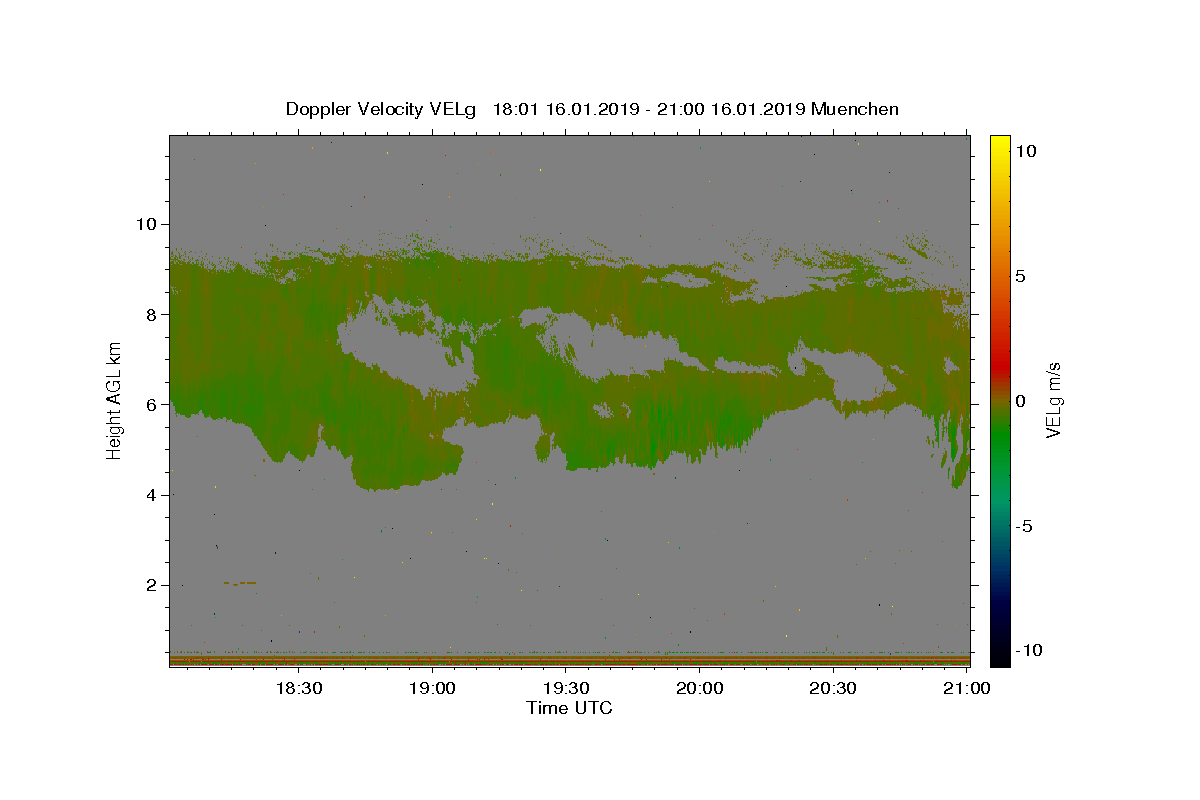Click the 20:30 time tick label

point(832,688)
